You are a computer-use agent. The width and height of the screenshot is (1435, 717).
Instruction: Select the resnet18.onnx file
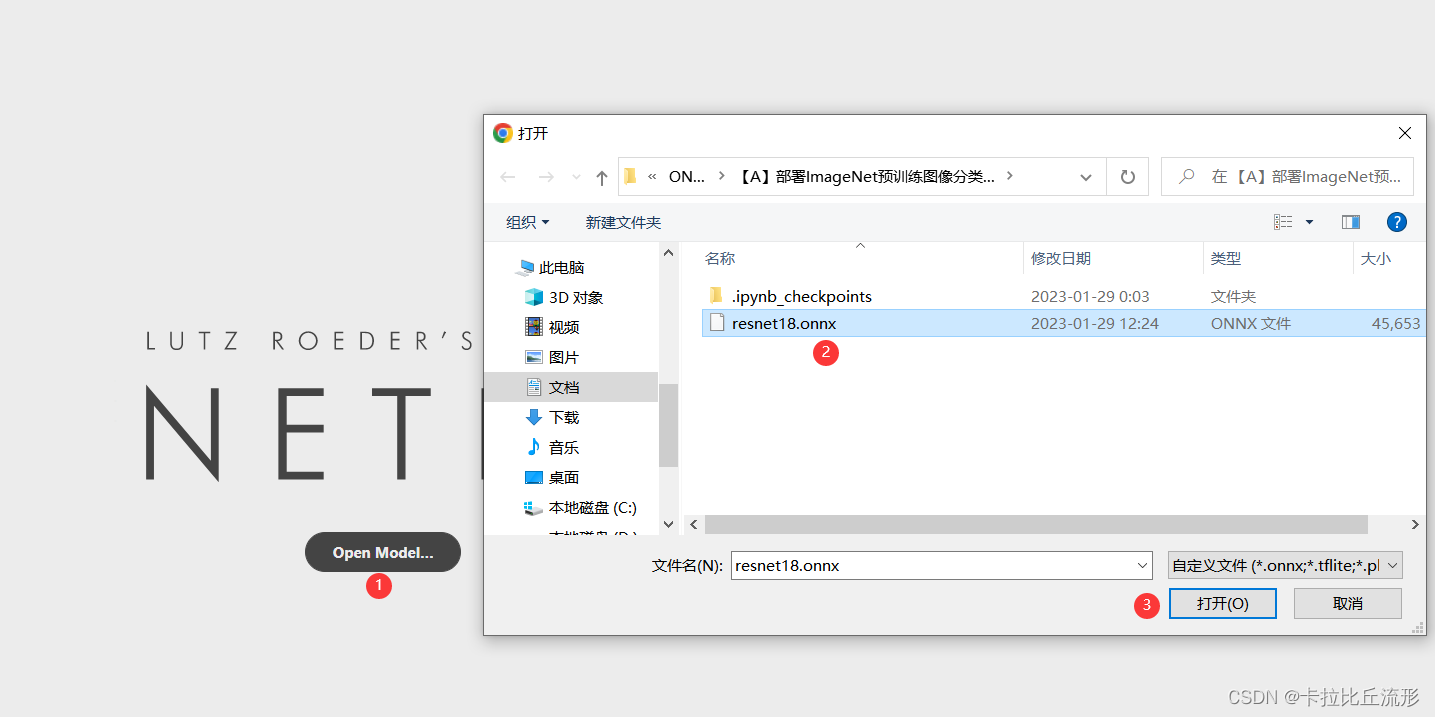tap(1064, 323)
